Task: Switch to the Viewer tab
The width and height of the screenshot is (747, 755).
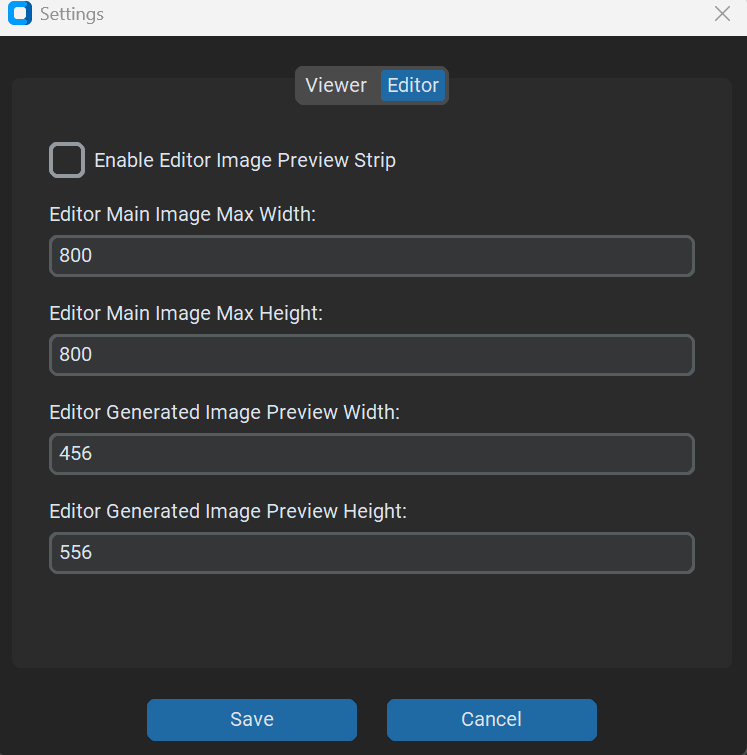Action: point(336,85)
